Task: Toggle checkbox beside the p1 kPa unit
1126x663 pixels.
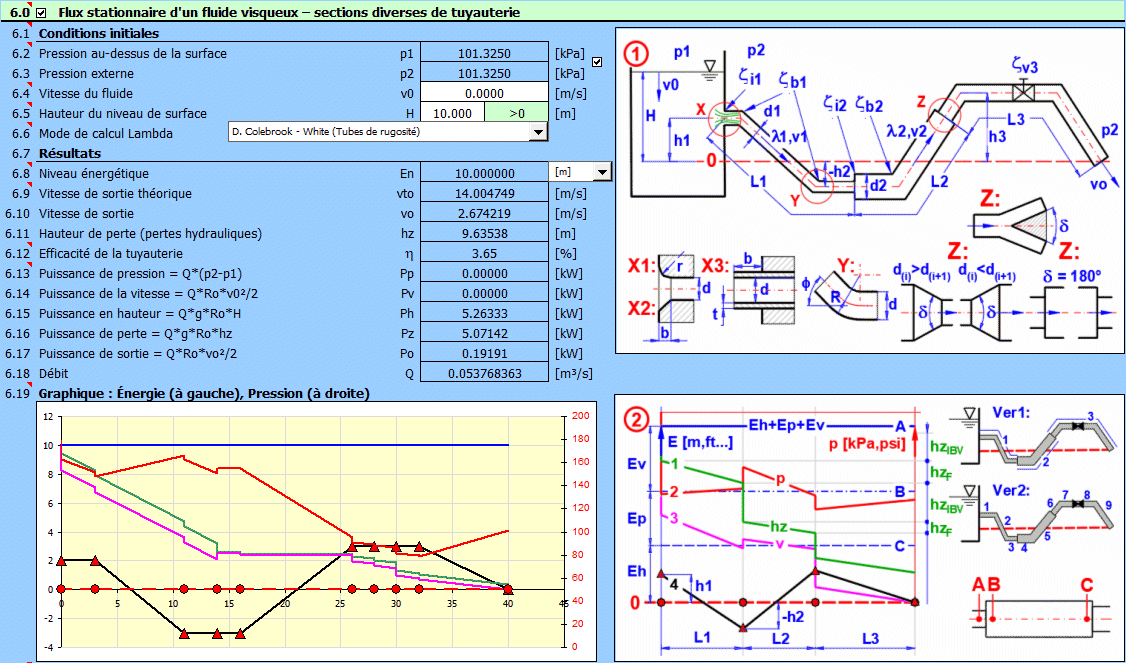Action: [597, 62]
